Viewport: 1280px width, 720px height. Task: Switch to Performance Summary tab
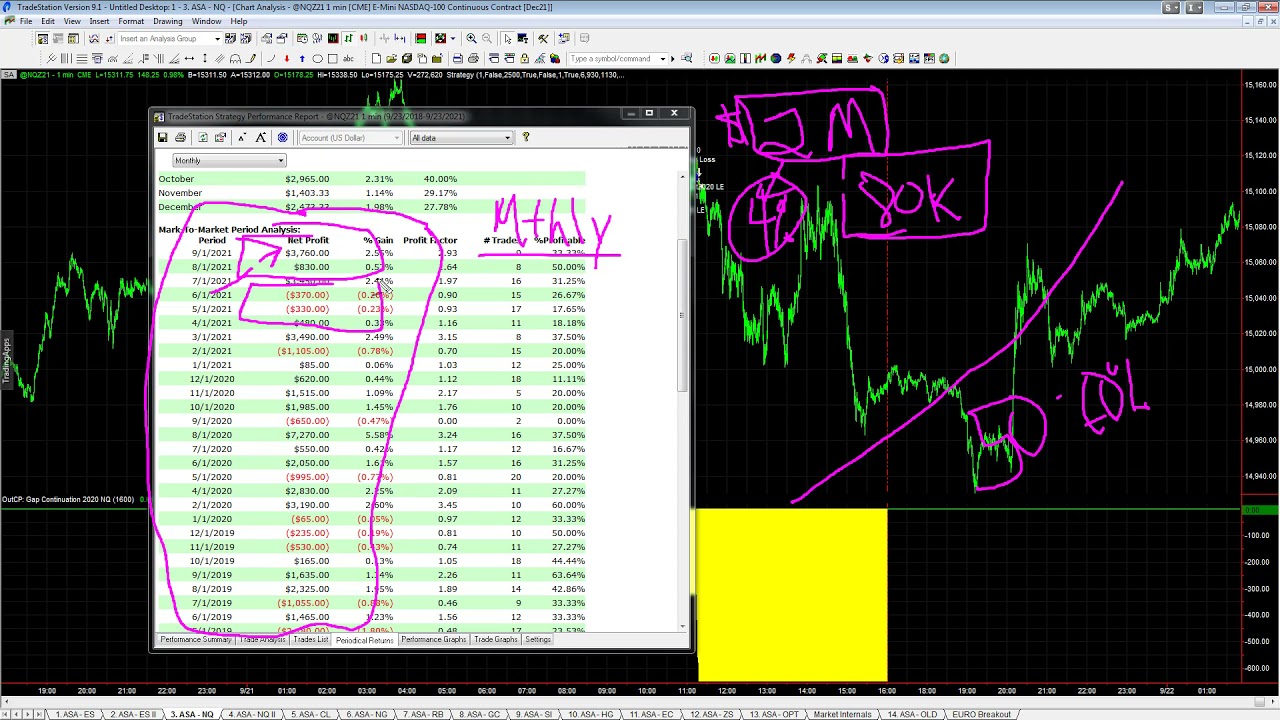[195, 640]
